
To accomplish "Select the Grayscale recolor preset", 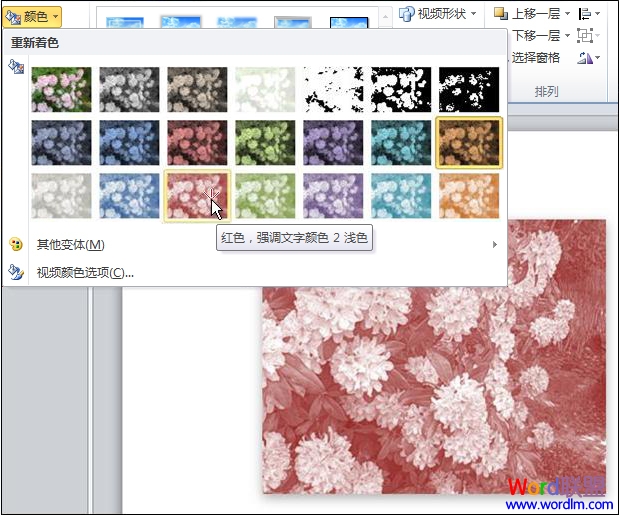I will (129, 89).
